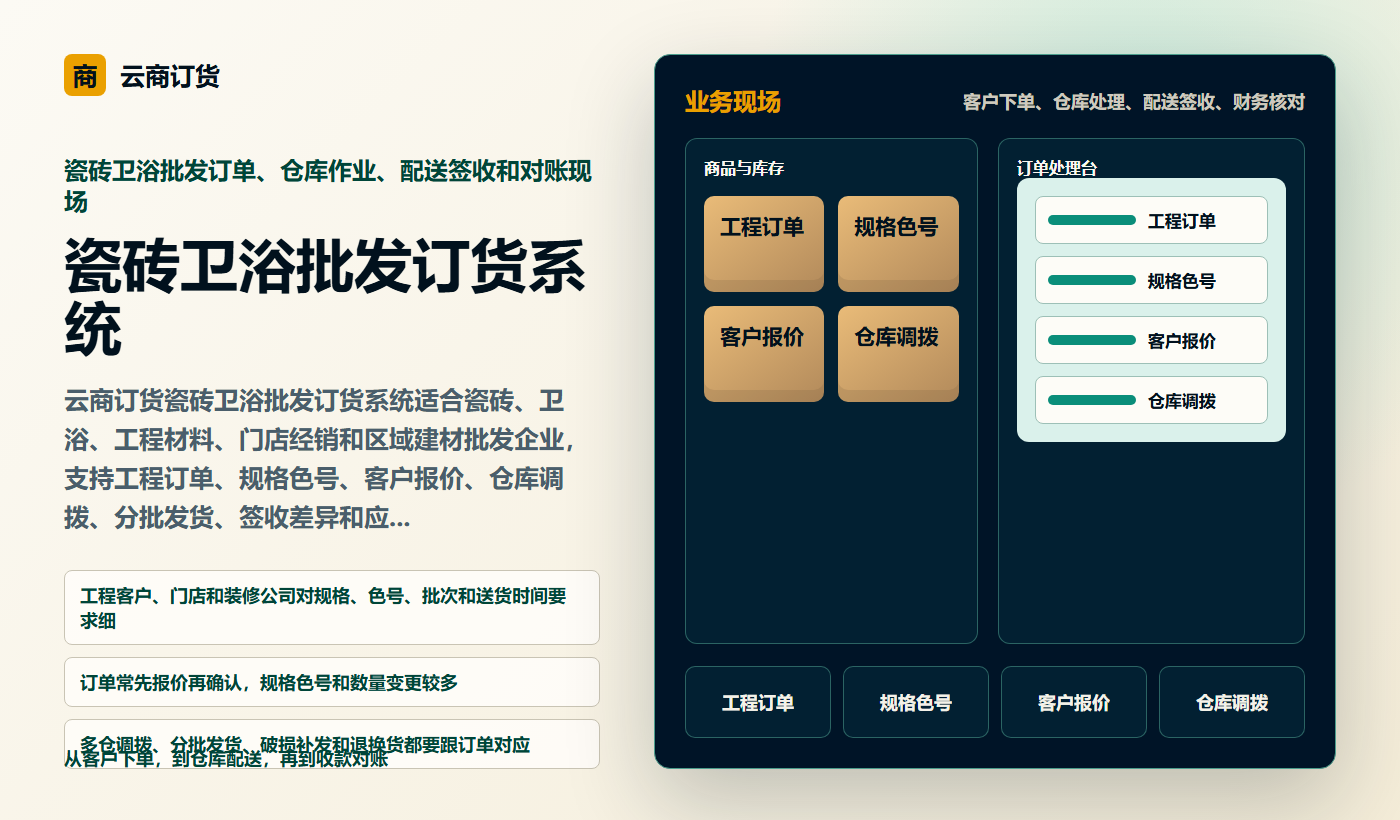Open the tan 客户报价 product card

click(x=764, y=354)
